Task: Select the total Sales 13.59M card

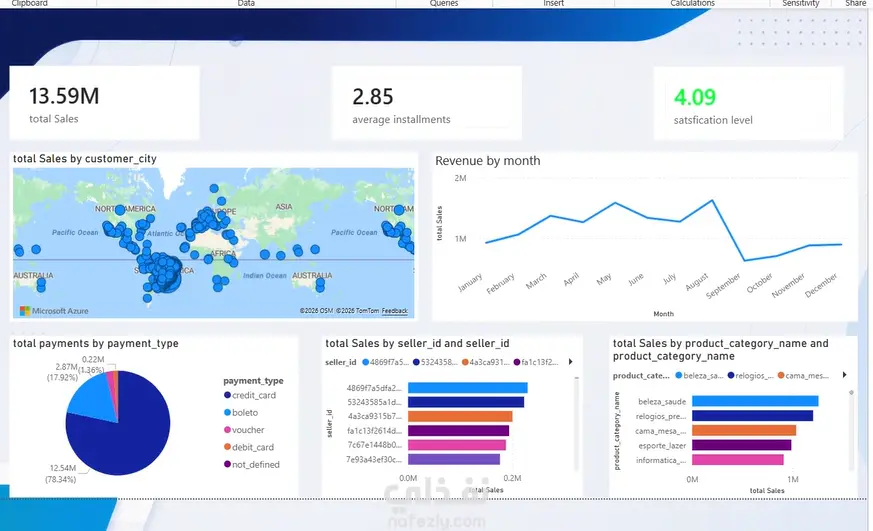Action: point(104,103)
